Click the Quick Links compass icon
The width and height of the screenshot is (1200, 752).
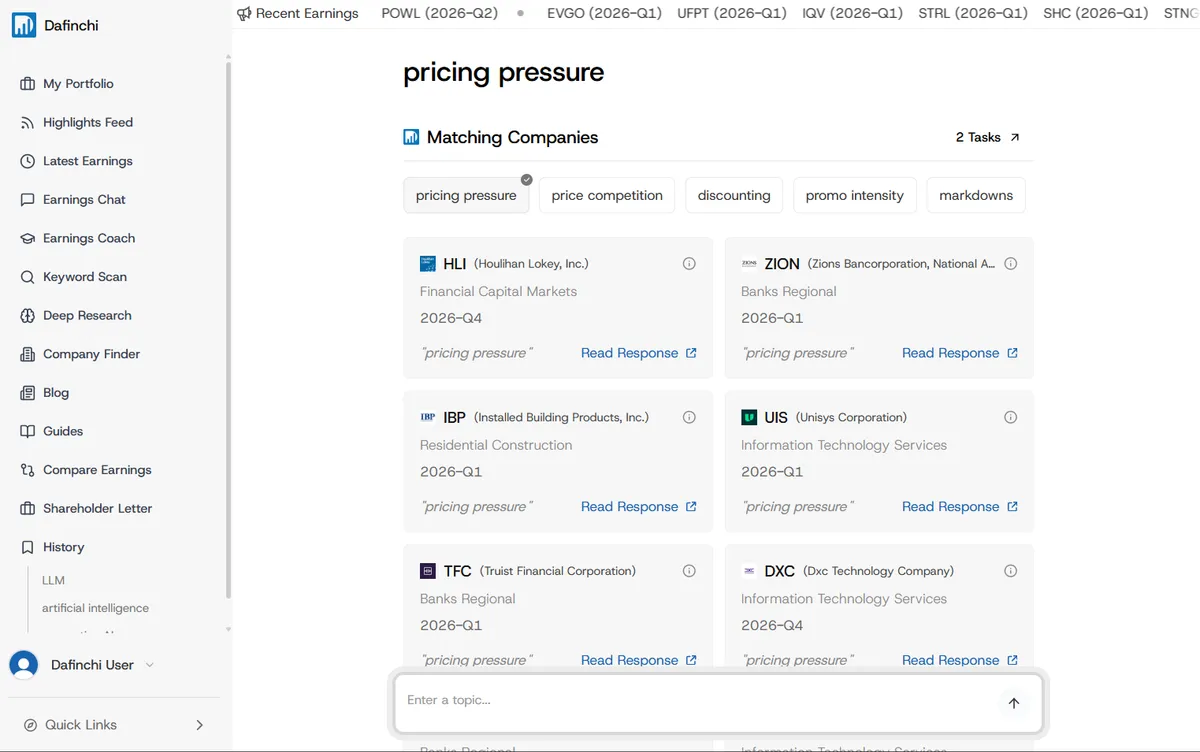point(30,725)
